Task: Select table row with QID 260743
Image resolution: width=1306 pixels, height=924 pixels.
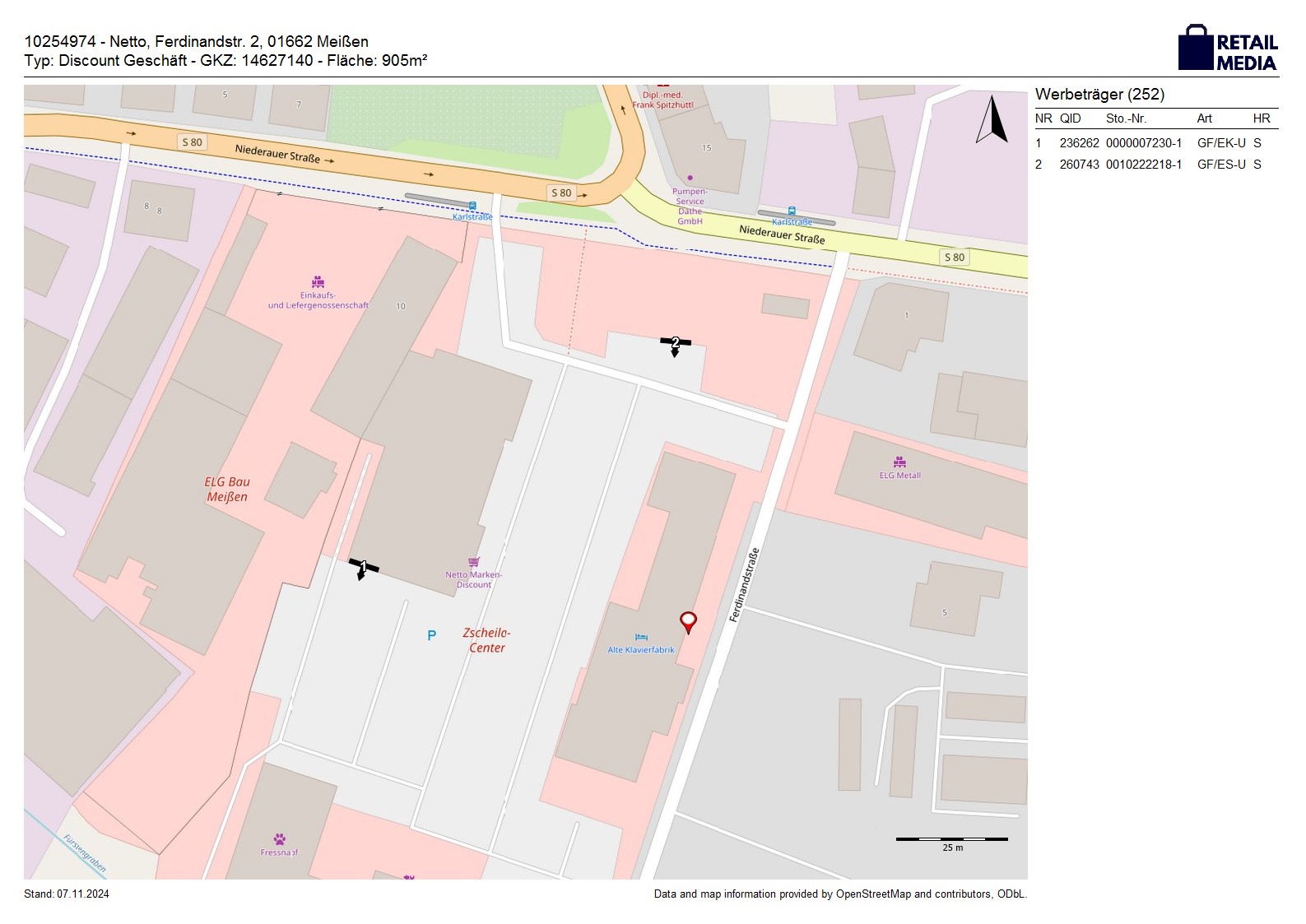Action: [x=1155, y=165]
